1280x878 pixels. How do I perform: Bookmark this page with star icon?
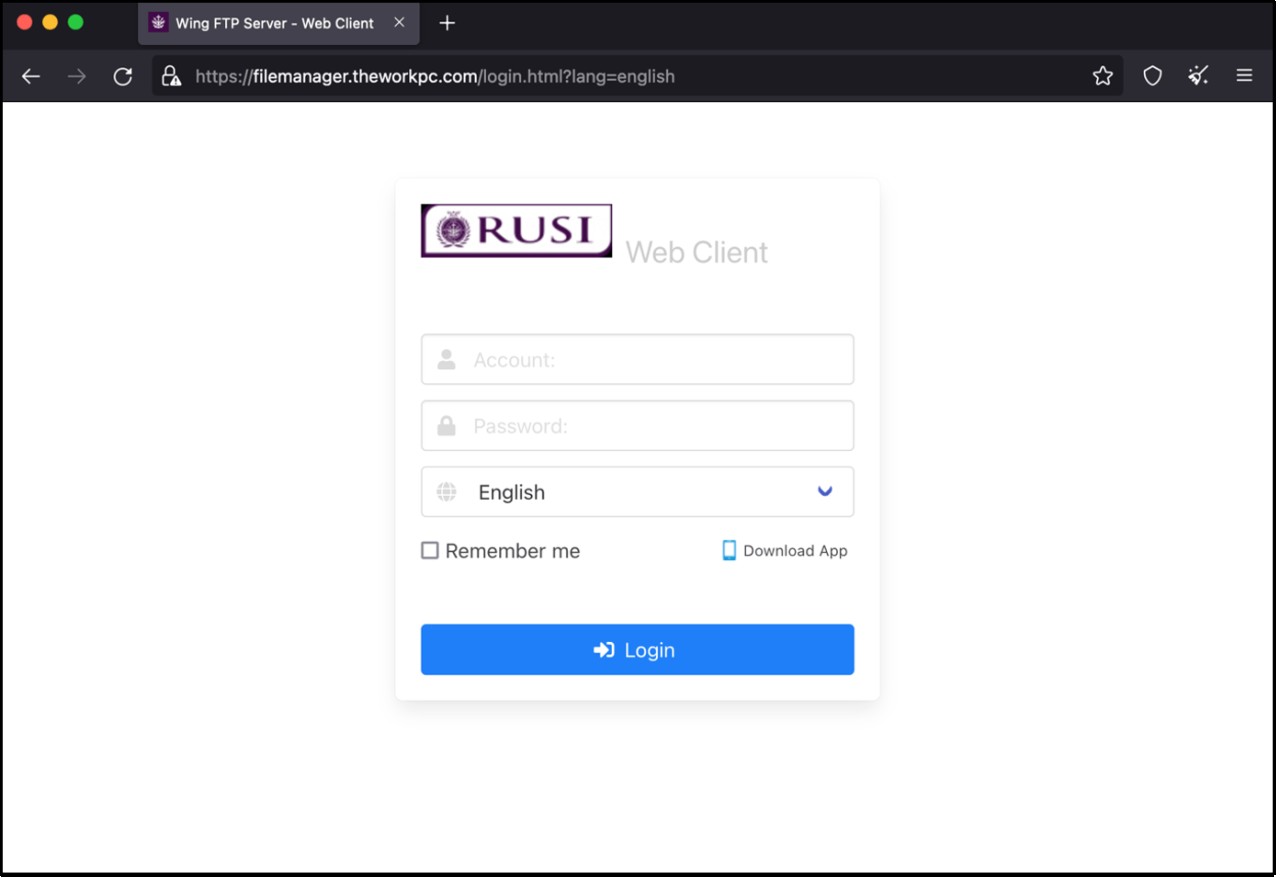[x=1102, y=76]
